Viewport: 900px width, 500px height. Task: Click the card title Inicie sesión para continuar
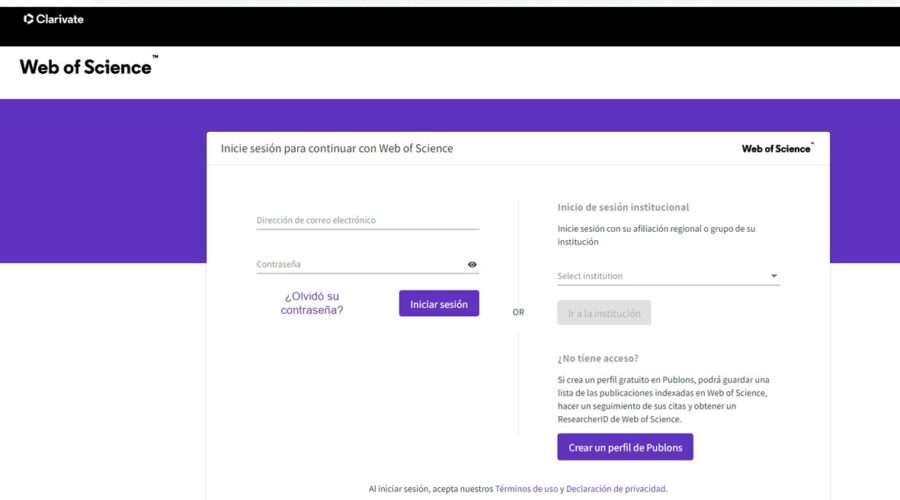(337, 148)
